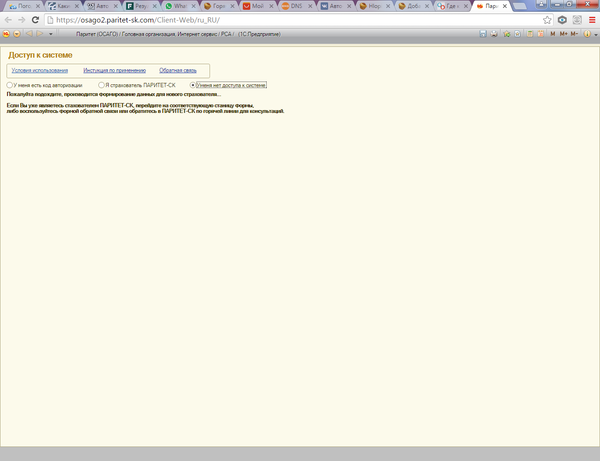Select radio 'У меня нет доступа к системе'
Image resolution: width=600 pixels, height=461 pixels.
pyautogui.click(x=192, y=85)
